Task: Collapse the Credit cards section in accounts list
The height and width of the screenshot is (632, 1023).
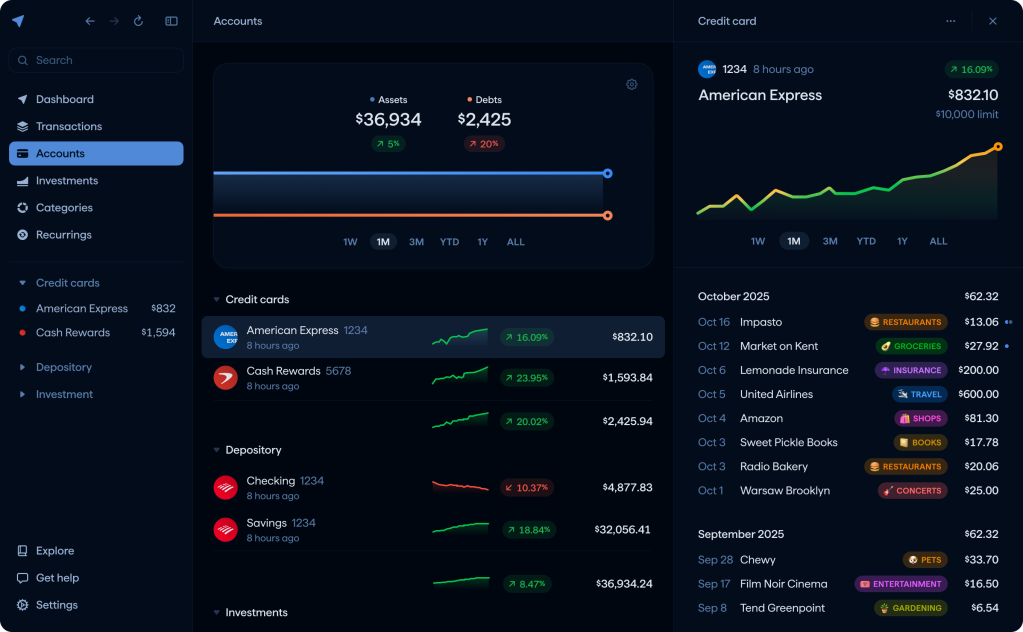Action: [217, 299]
